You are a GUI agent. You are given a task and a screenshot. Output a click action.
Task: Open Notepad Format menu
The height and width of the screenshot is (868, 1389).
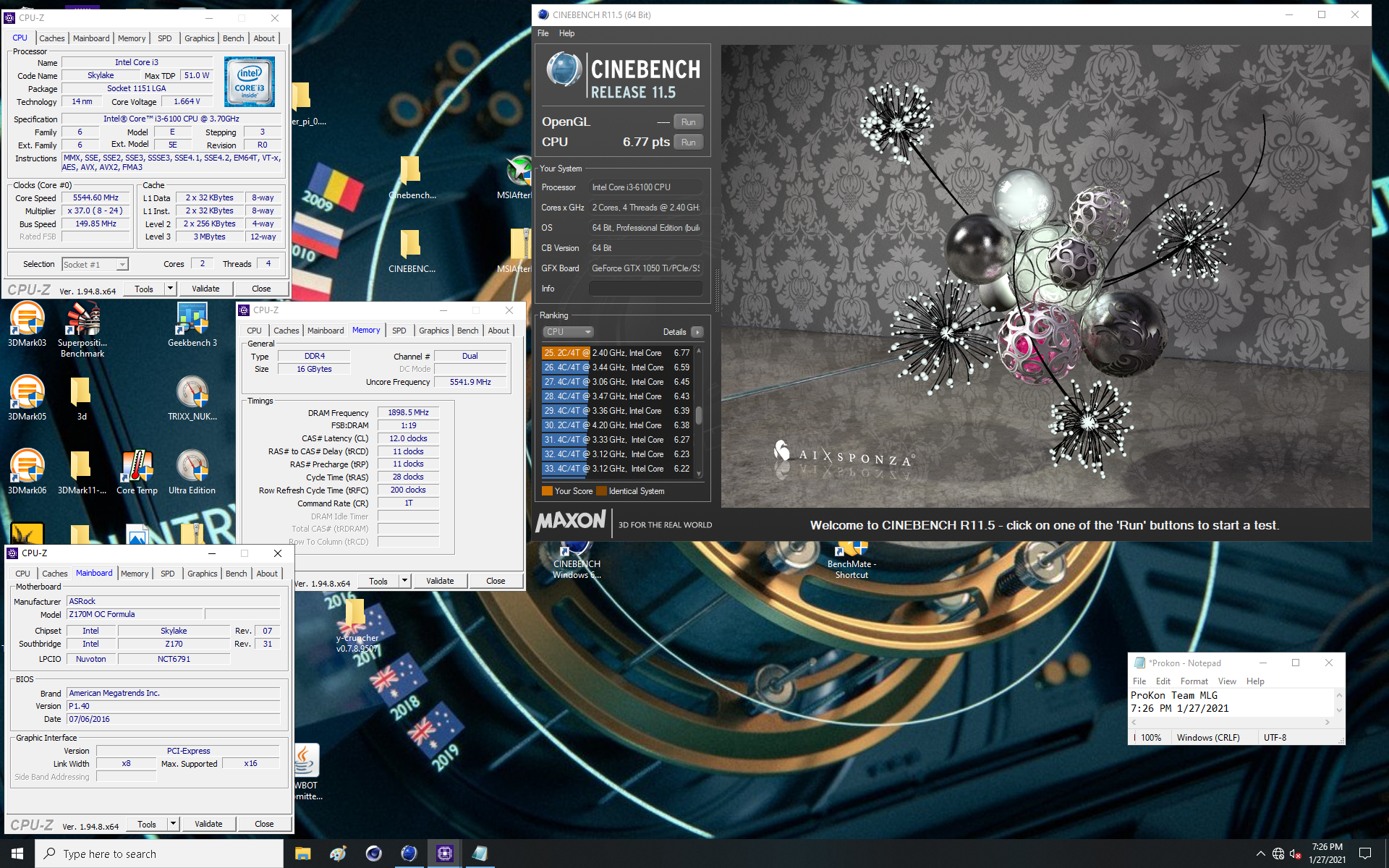tap(1194, 681)
